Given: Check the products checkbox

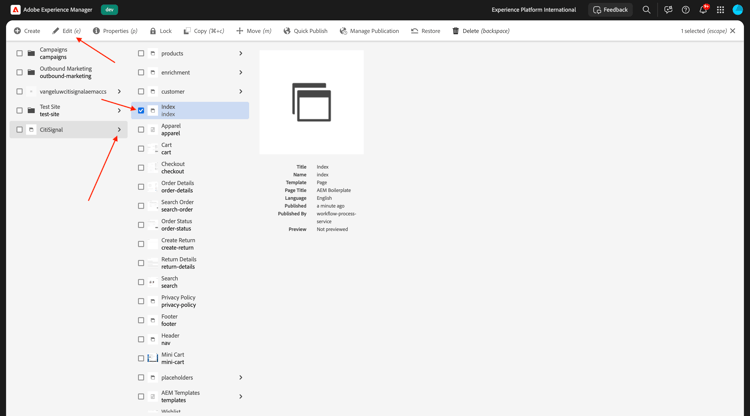Looking at the screenshot, I should point(141,53).
